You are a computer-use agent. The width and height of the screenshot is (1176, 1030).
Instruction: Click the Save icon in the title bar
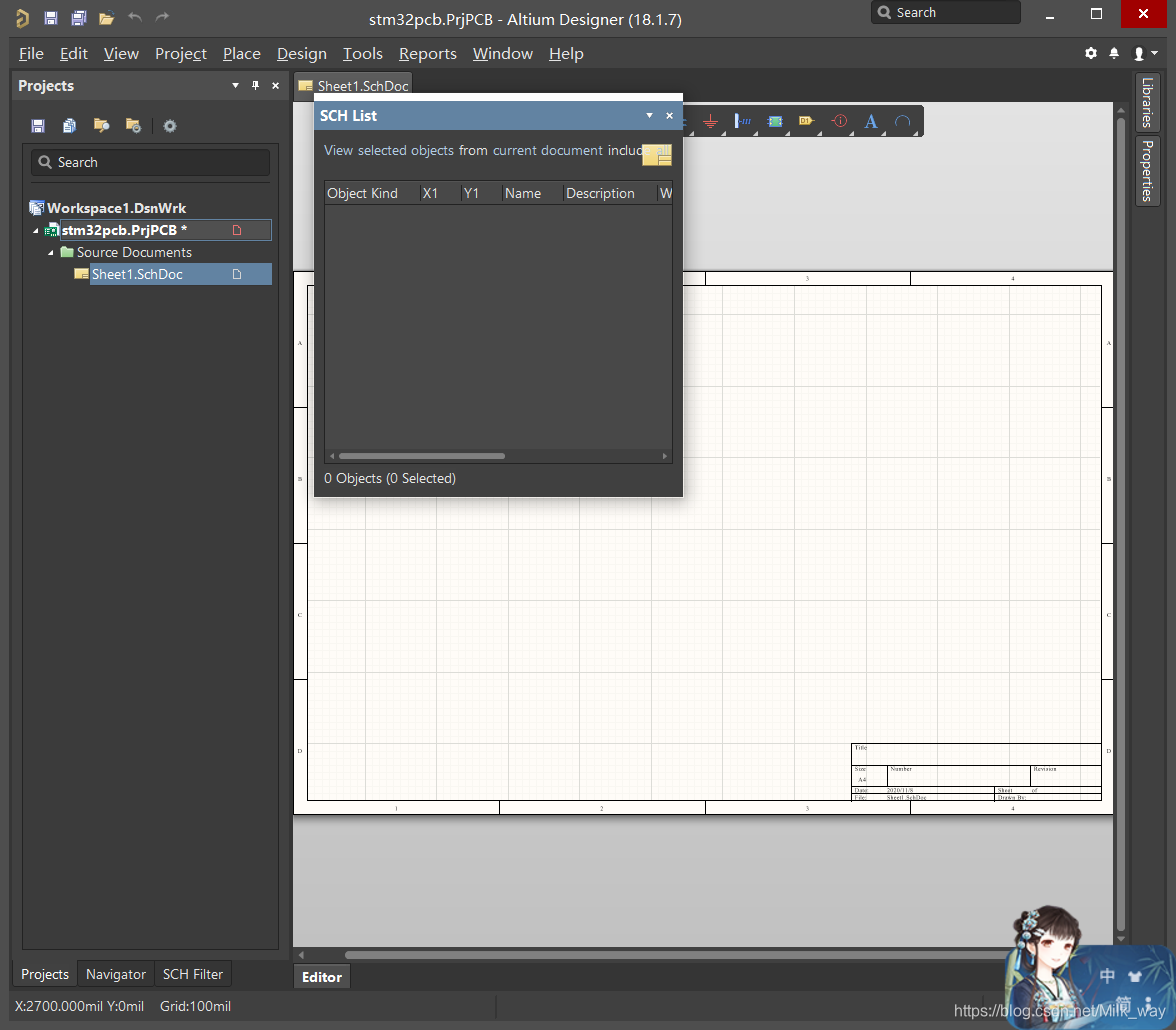(50, 17)
